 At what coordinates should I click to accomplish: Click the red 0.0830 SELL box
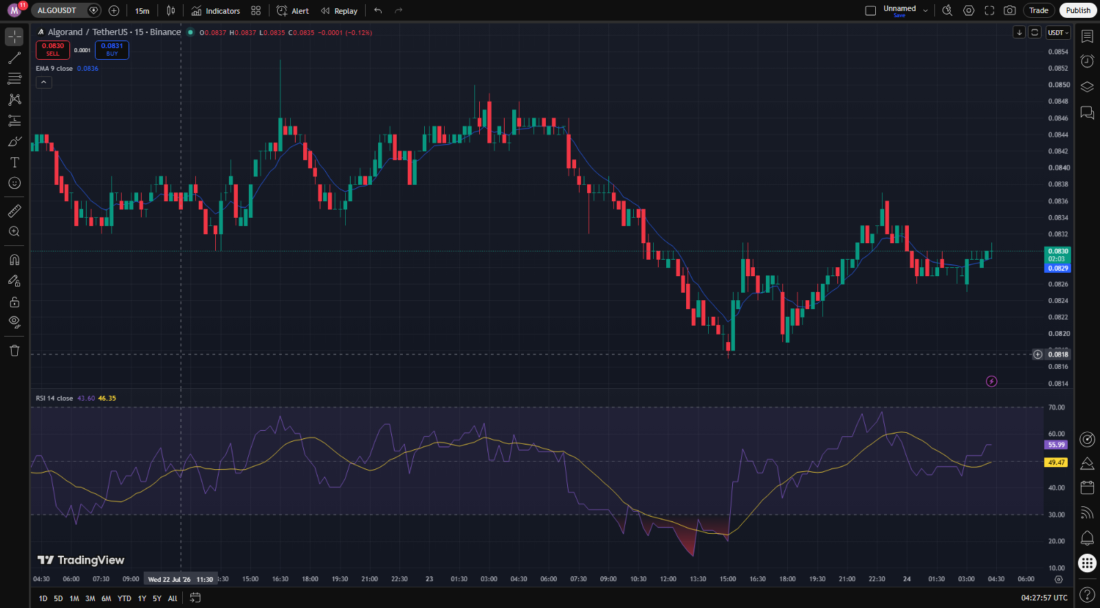[x=53, y=49]
